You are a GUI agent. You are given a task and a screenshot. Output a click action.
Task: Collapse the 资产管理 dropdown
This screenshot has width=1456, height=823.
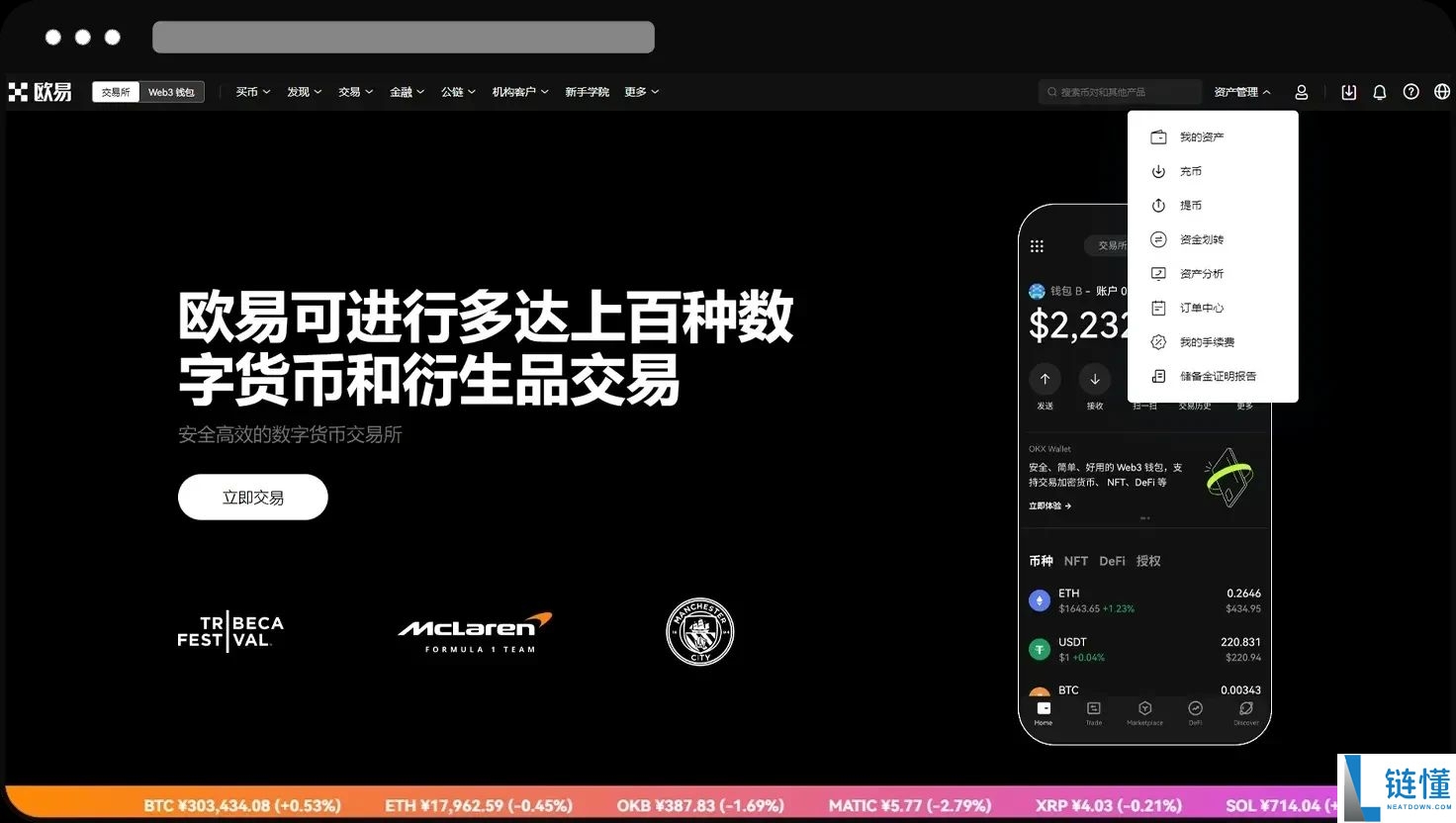[1241, 91]
